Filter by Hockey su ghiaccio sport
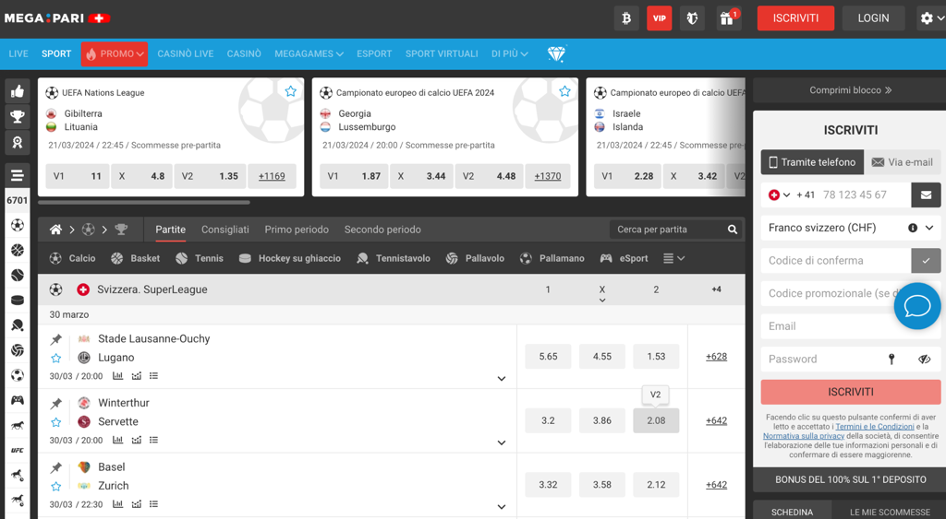 (290, 258)
